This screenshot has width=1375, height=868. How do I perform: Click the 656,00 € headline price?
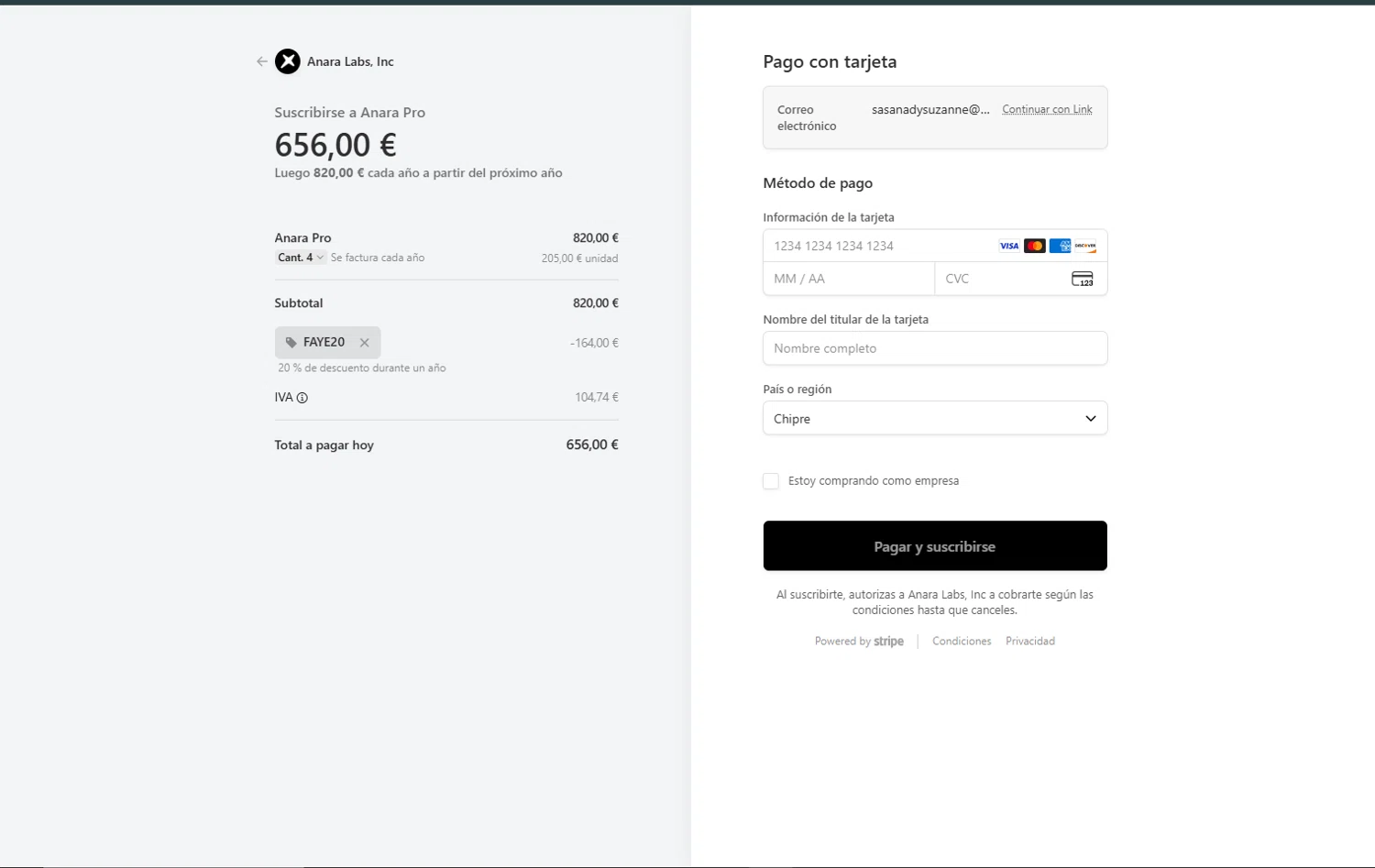(335, 145)
